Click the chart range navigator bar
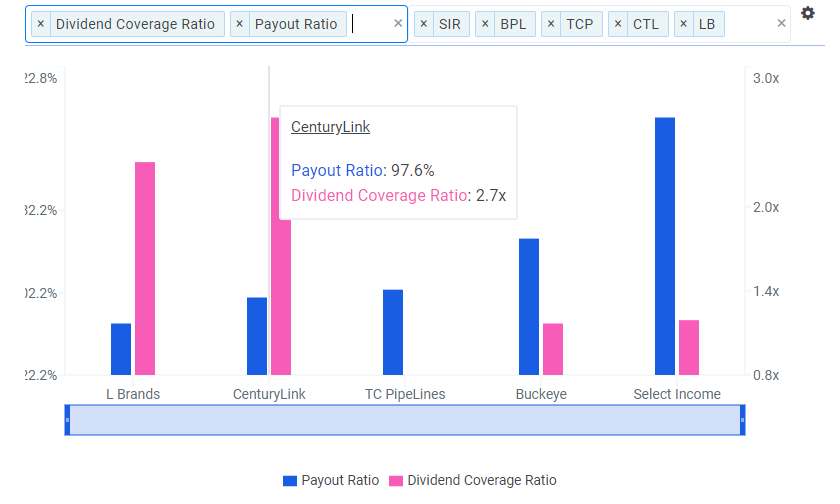Screen dimensions: 840x504 point(405,420)
